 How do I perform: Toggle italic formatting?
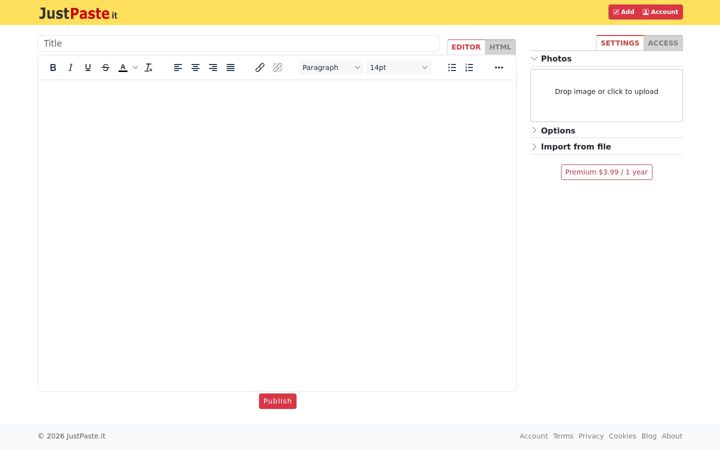[x=70, y=68]
